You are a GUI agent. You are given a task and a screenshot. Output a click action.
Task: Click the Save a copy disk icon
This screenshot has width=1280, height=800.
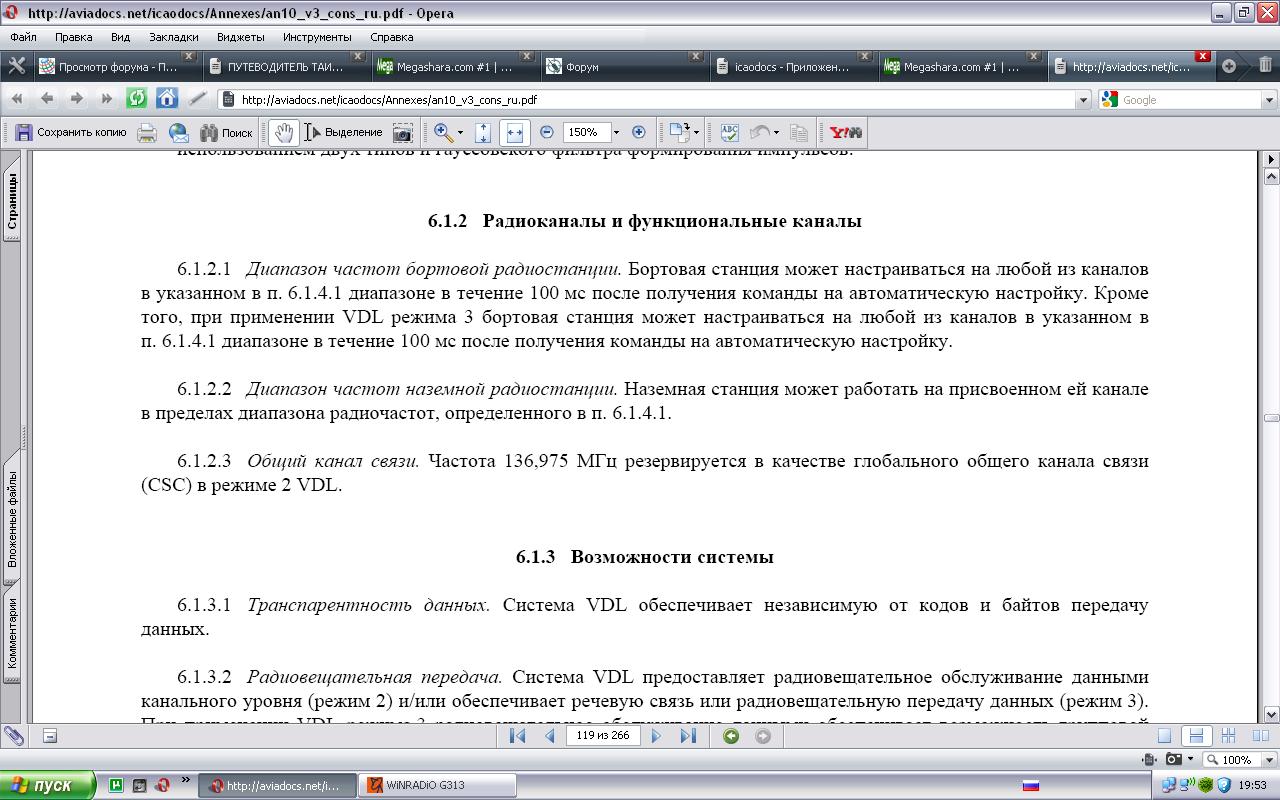tap(24, 132)
